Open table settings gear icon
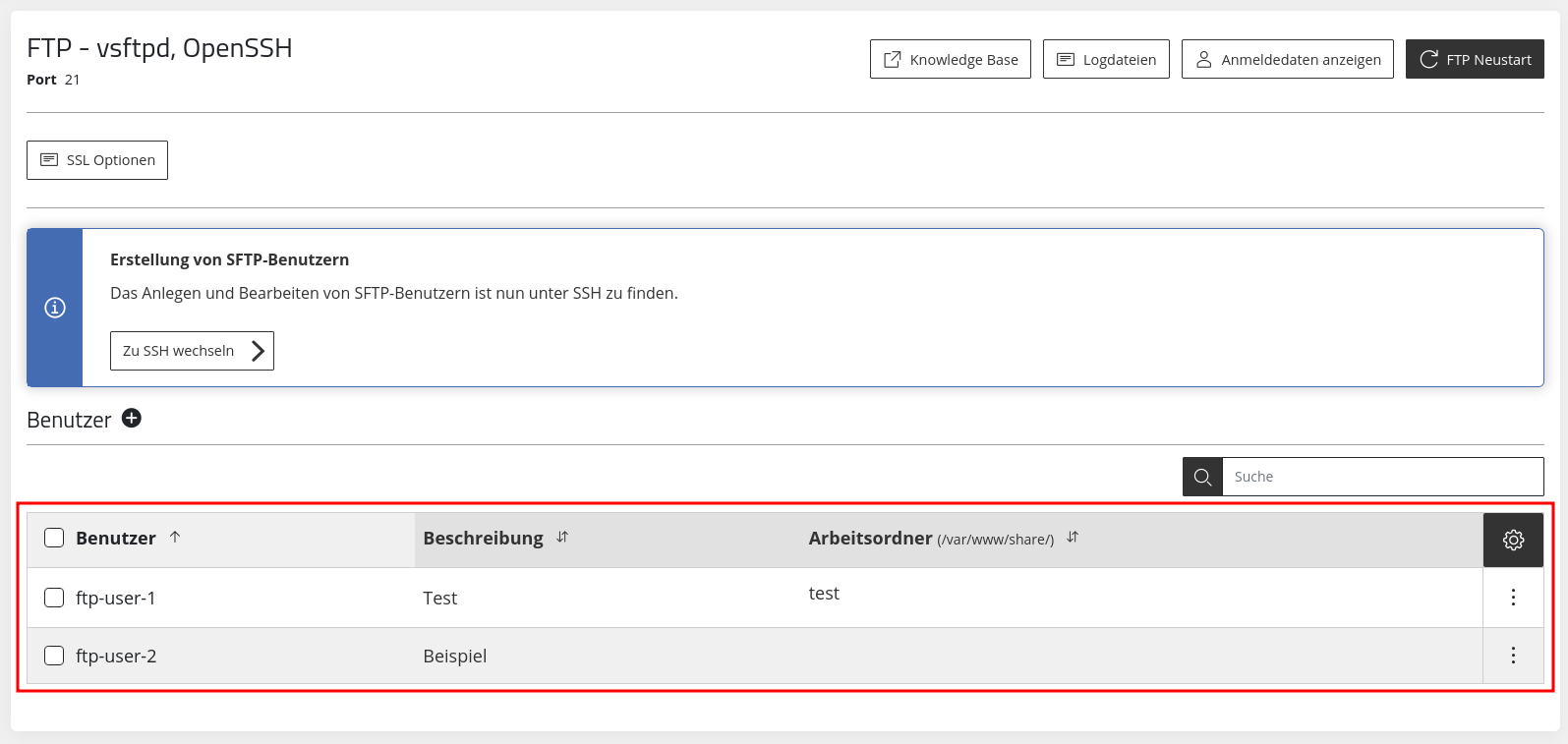This screenshot has height=744, width=1568. coord(1513,540)
